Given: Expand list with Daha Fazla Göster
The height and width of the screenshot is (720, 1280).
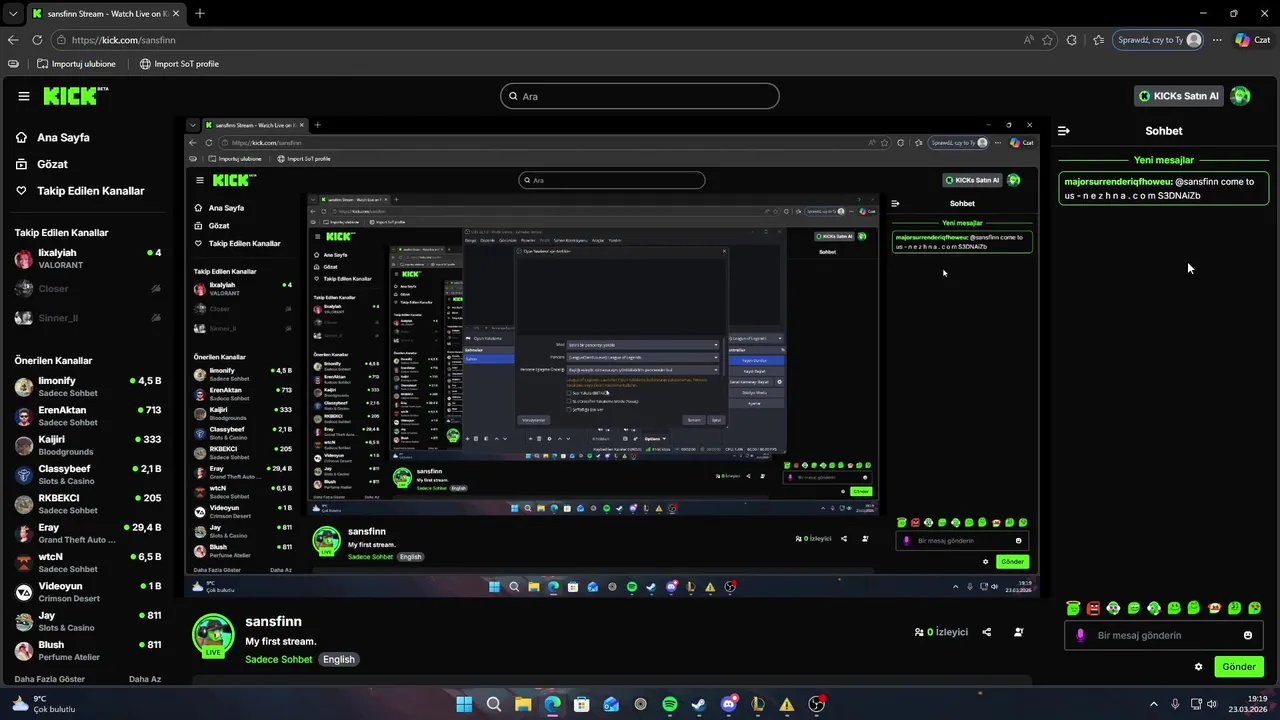Looking at the screenshot, I should (x=50, y=679).
